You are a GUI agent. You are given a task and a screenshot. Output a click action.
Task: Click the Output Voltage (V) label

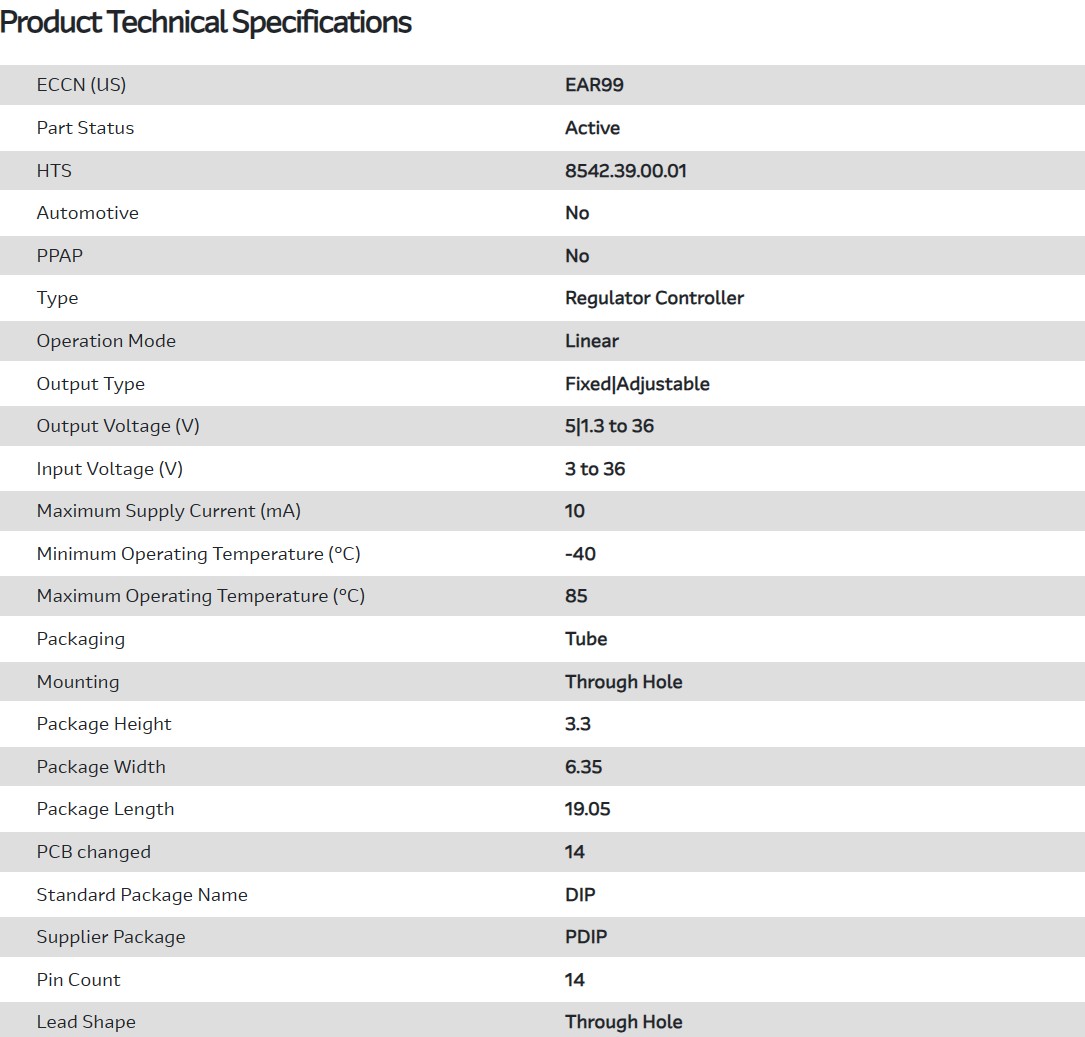click(x=118, y=426)
